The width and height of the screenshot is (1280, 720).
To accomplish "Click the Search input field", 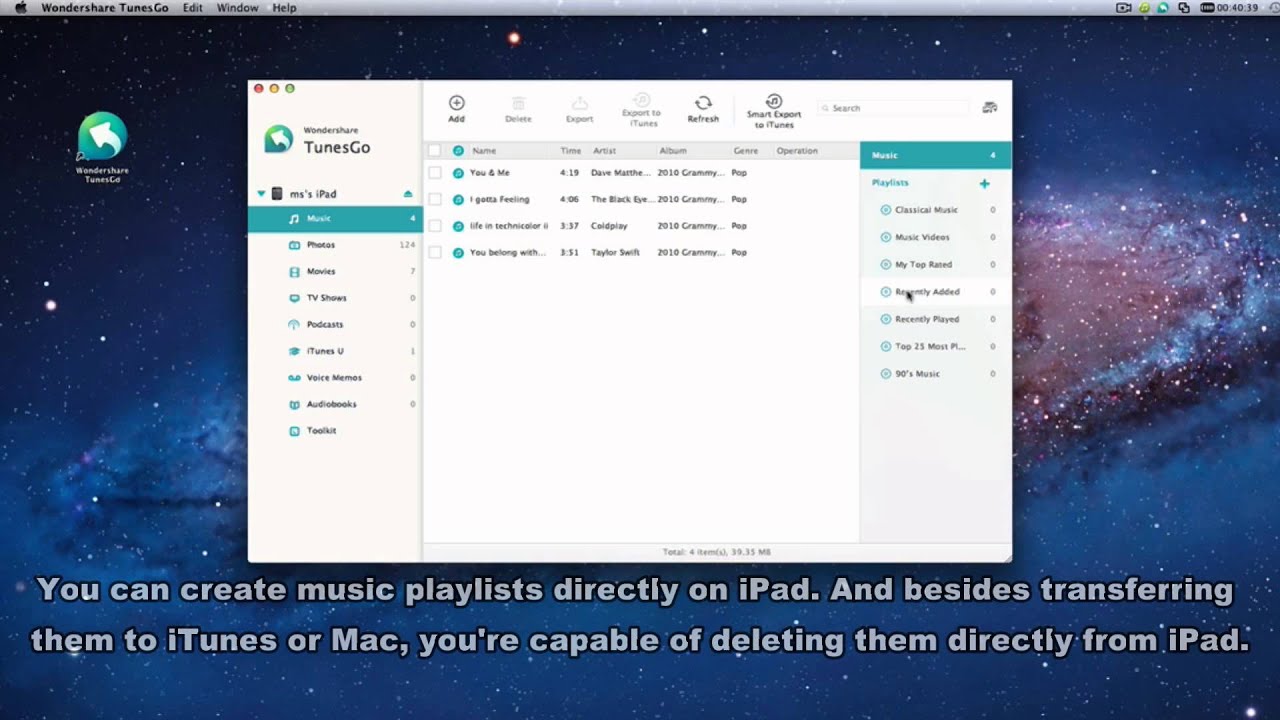I will tap(893, 108).
